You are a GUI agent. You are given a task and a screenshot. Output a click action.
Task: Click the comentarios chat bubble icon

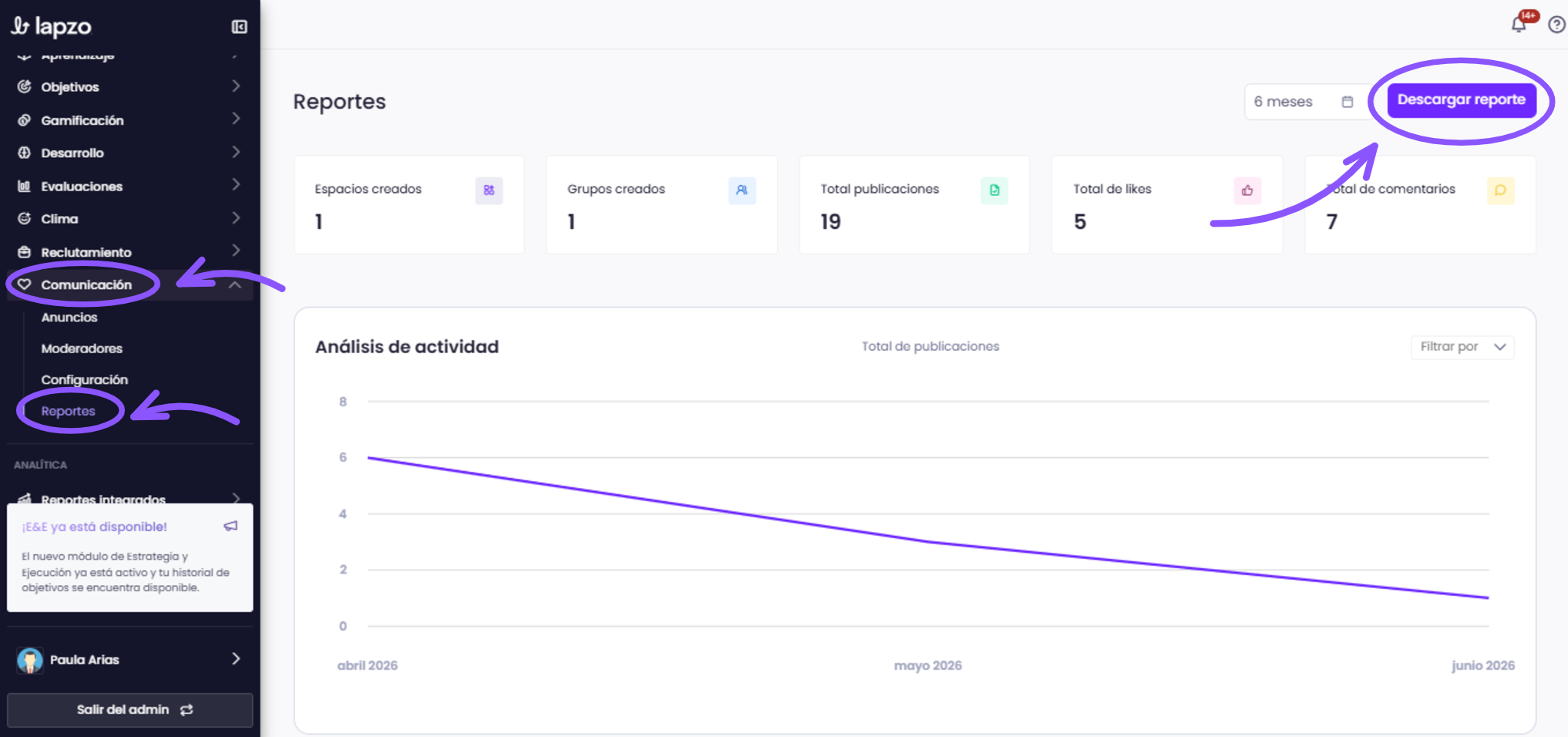click(1500, 190)
